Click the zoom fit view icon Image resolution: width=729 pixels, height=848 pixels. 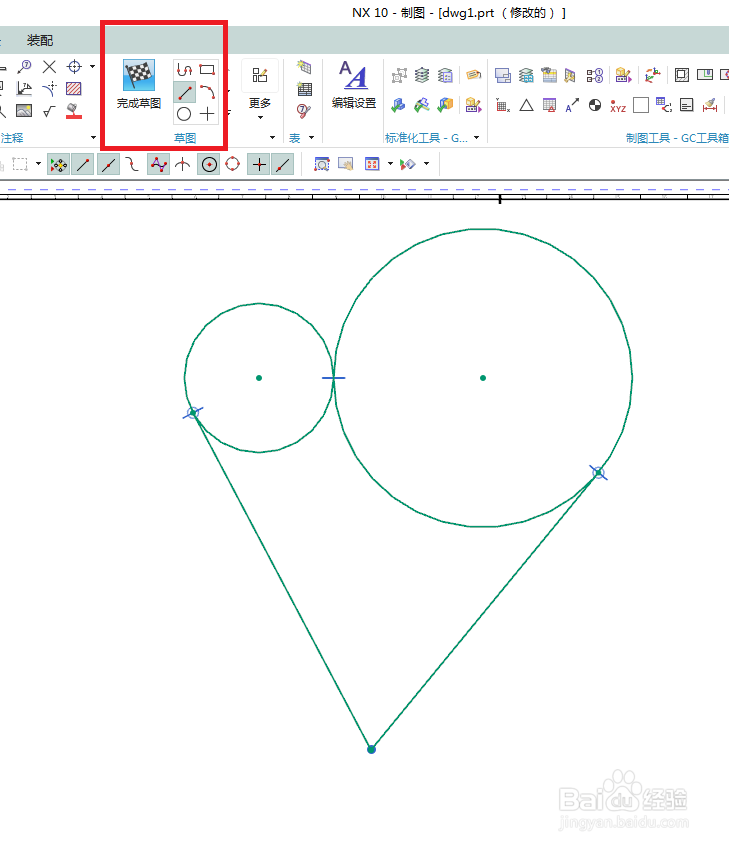click(322, 164)
